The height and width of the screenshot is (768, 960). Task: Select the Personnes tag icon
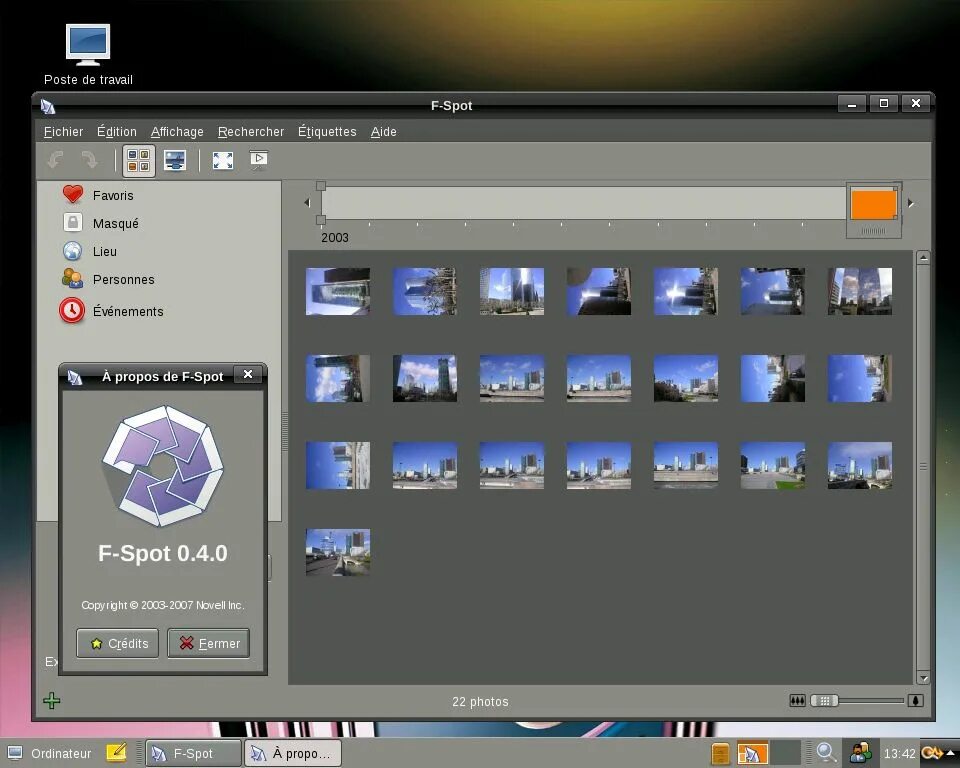click(x=72, y=279)
